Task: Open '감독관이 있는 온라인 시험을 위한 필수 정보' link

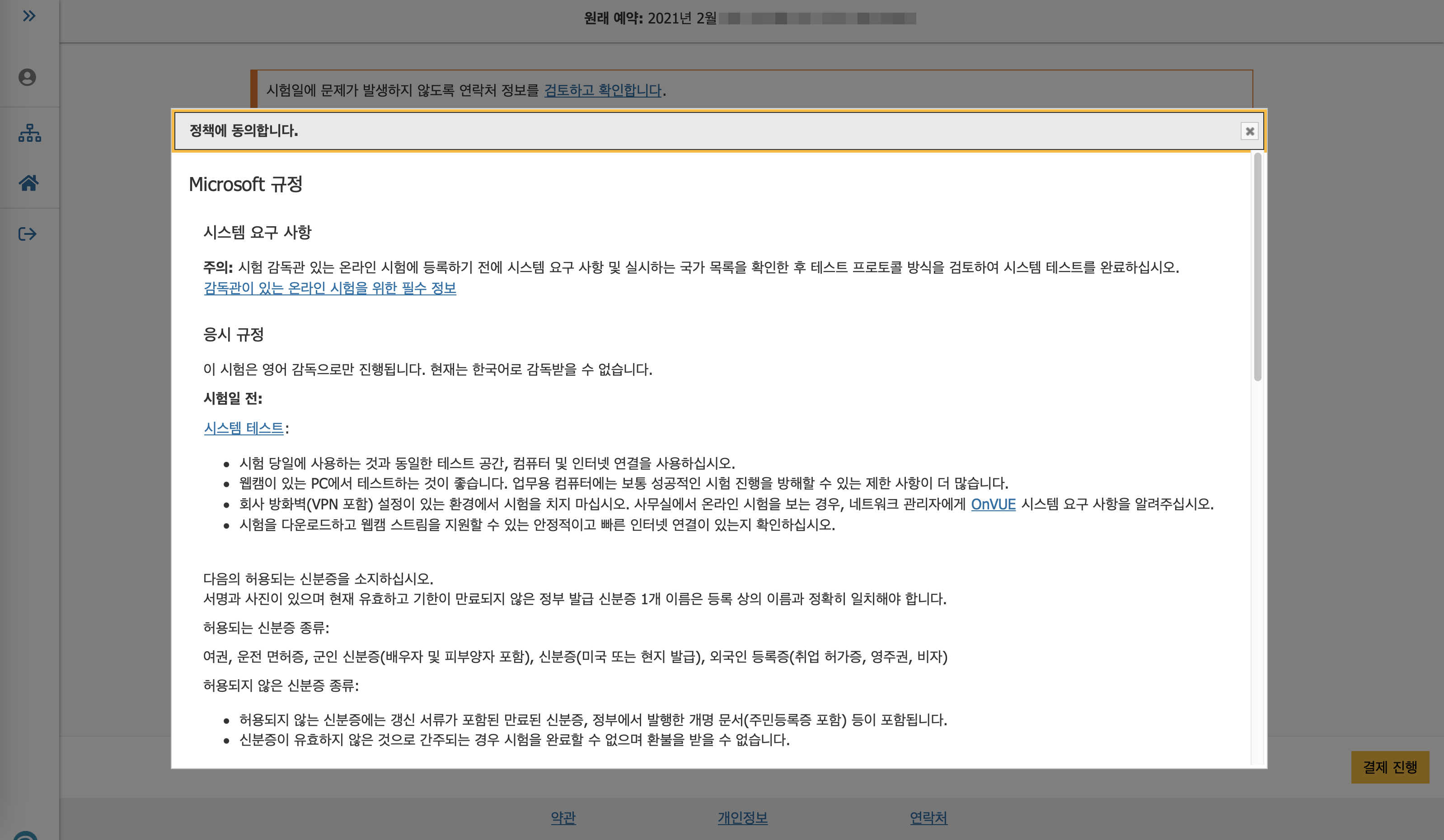Action: [330, 288]
